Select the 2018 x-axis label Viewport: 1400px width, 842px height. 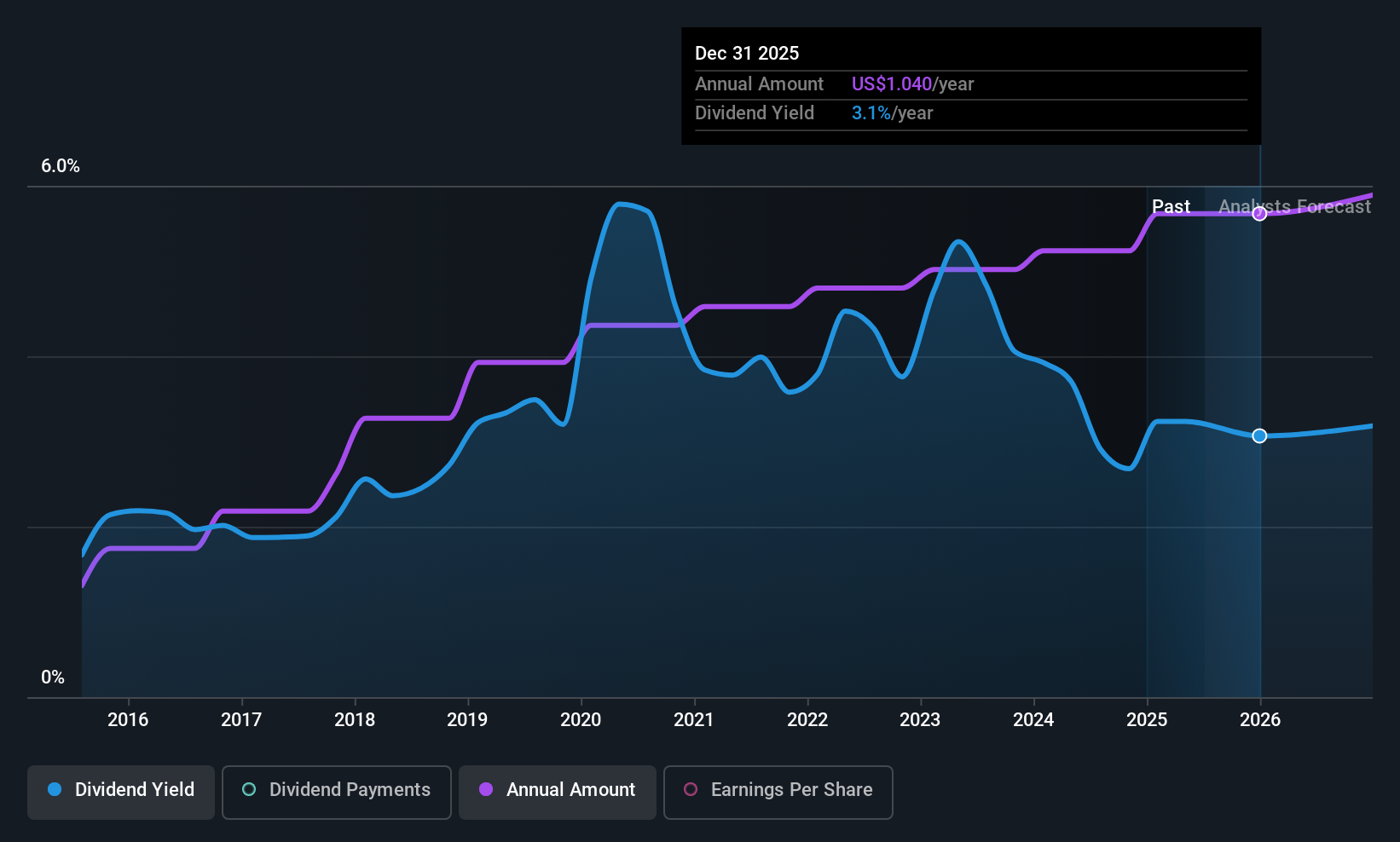coord(355,720)
